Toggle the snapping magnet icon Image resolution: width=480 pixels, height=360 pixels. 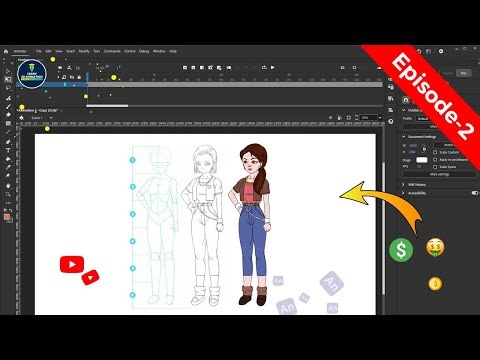tap(406, 100)
